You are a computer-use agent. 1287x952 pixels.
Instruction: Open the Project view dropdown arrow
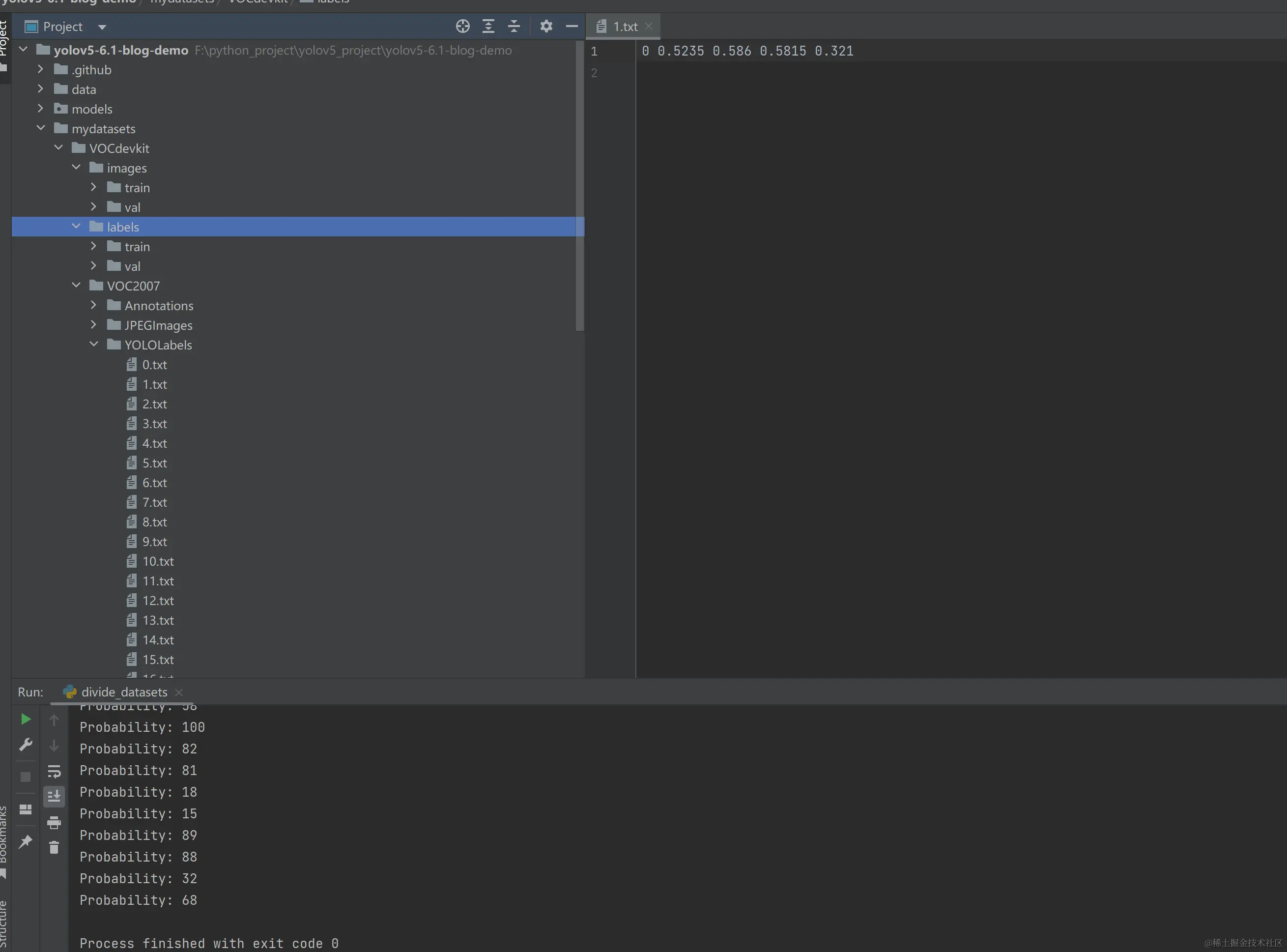(102, 27)
